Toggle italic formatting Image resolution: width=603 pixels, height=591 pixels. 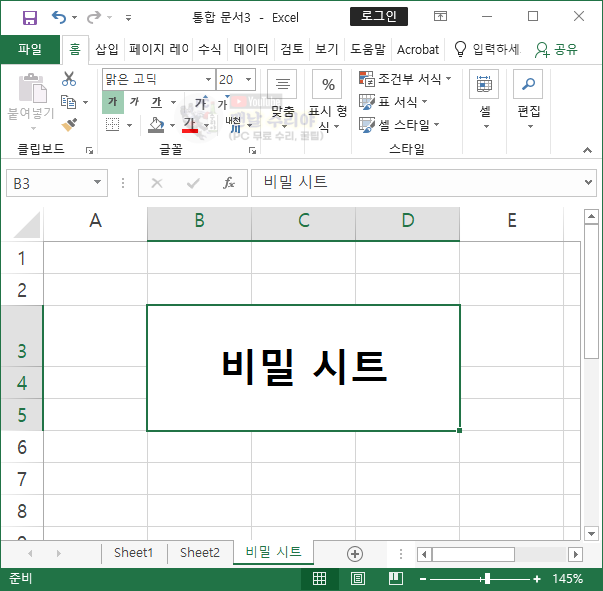click(134, 102)
